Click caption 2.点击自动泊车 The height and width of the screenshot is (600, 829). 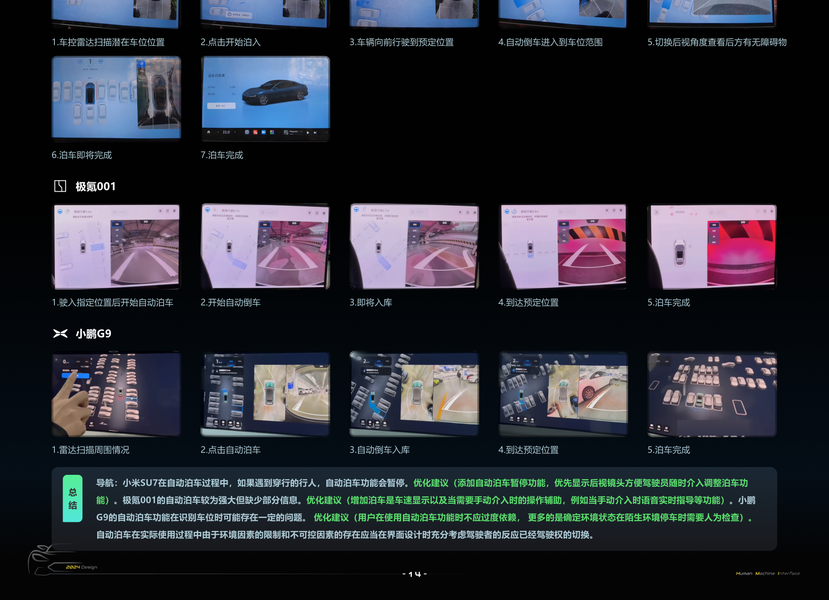tap(231, 450)
